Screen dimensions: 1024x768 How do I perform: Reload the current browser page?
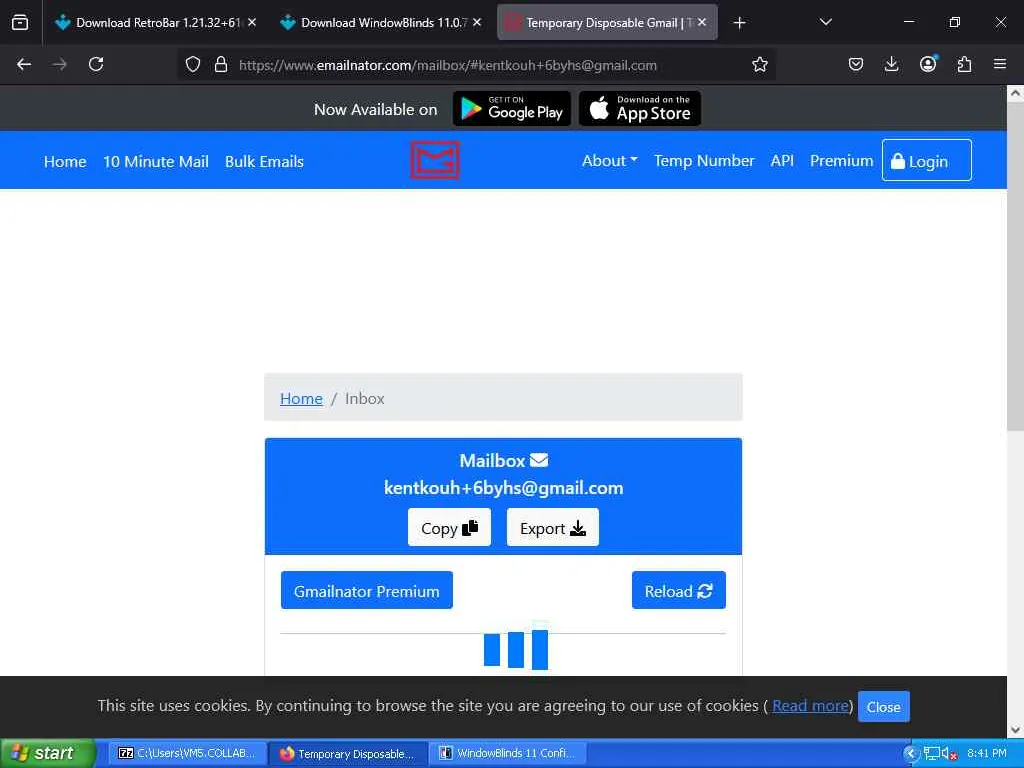tap(96, 64)
